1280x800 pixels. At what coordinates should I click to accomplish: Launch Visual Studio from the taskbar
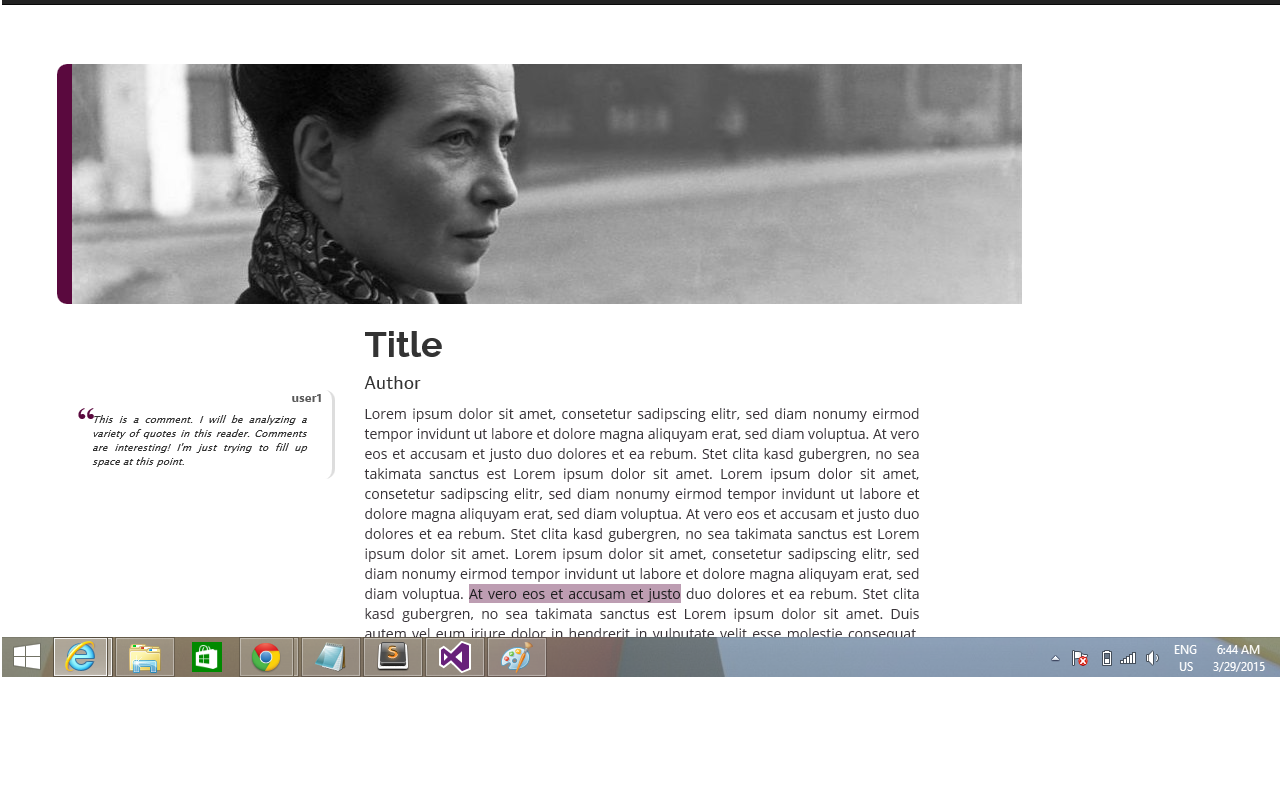pos(455,657)
